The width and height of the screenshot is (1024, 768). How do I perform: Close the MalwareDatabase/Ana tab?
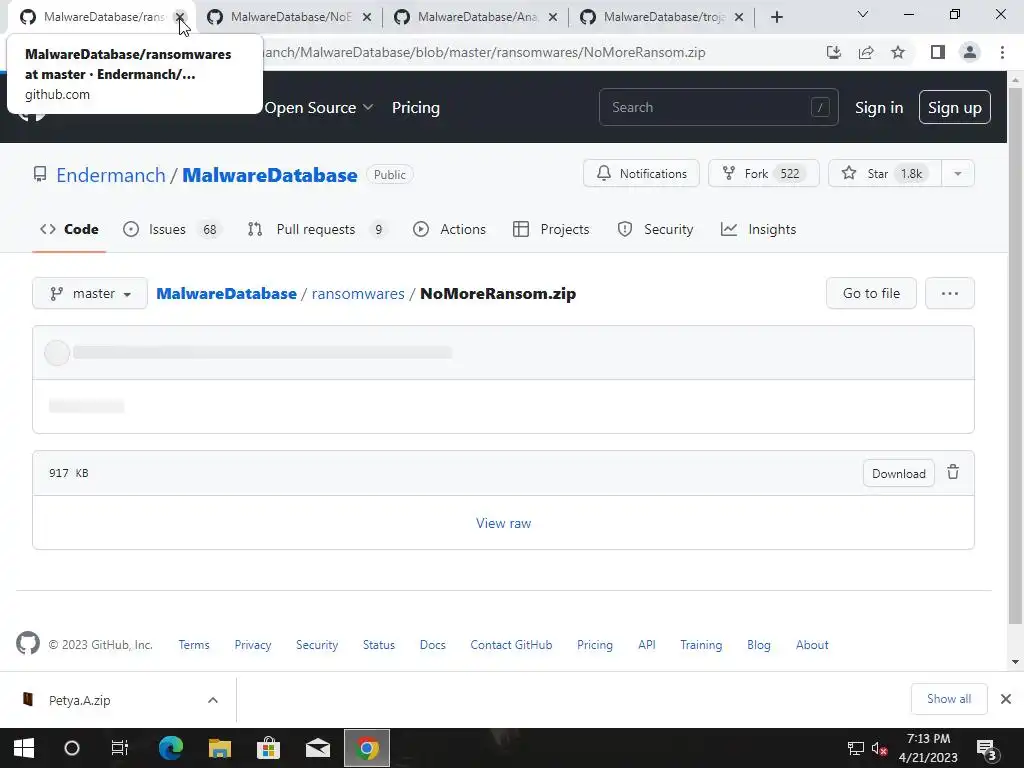click(553, 17)
